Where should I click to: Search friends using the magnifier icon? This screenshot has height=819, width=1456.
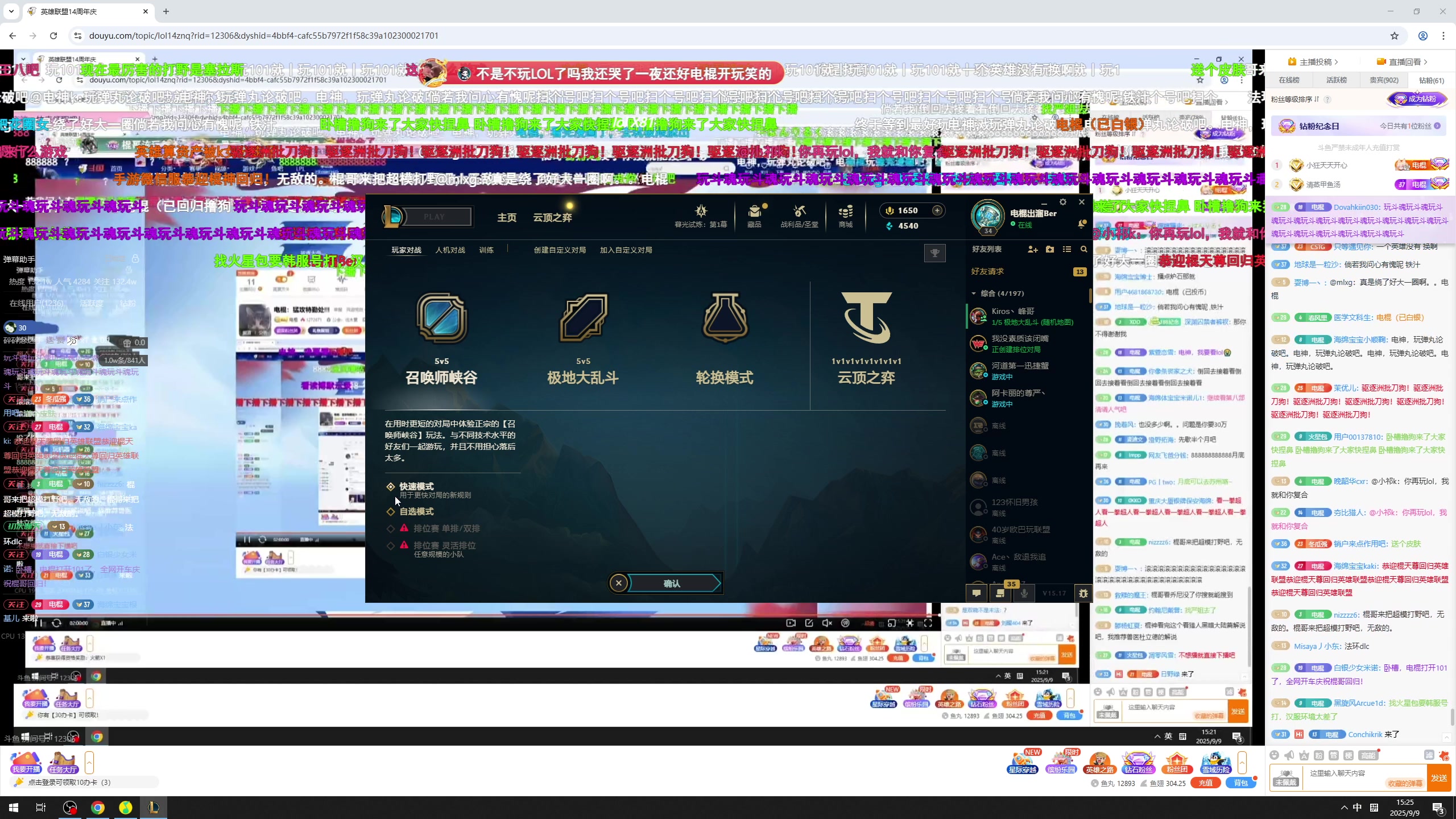pyautogui.click(x=1083, y=249)
